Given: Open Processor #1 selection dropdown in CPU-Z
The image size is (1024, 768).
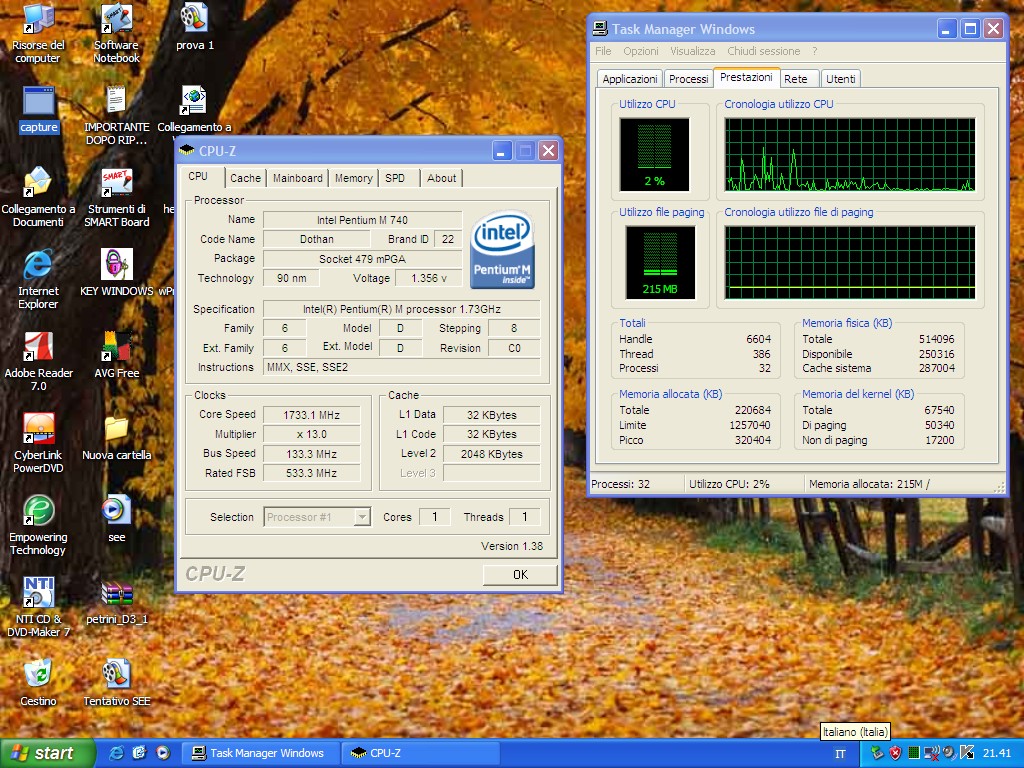Looking at the screenshot, I should (317, 517).
